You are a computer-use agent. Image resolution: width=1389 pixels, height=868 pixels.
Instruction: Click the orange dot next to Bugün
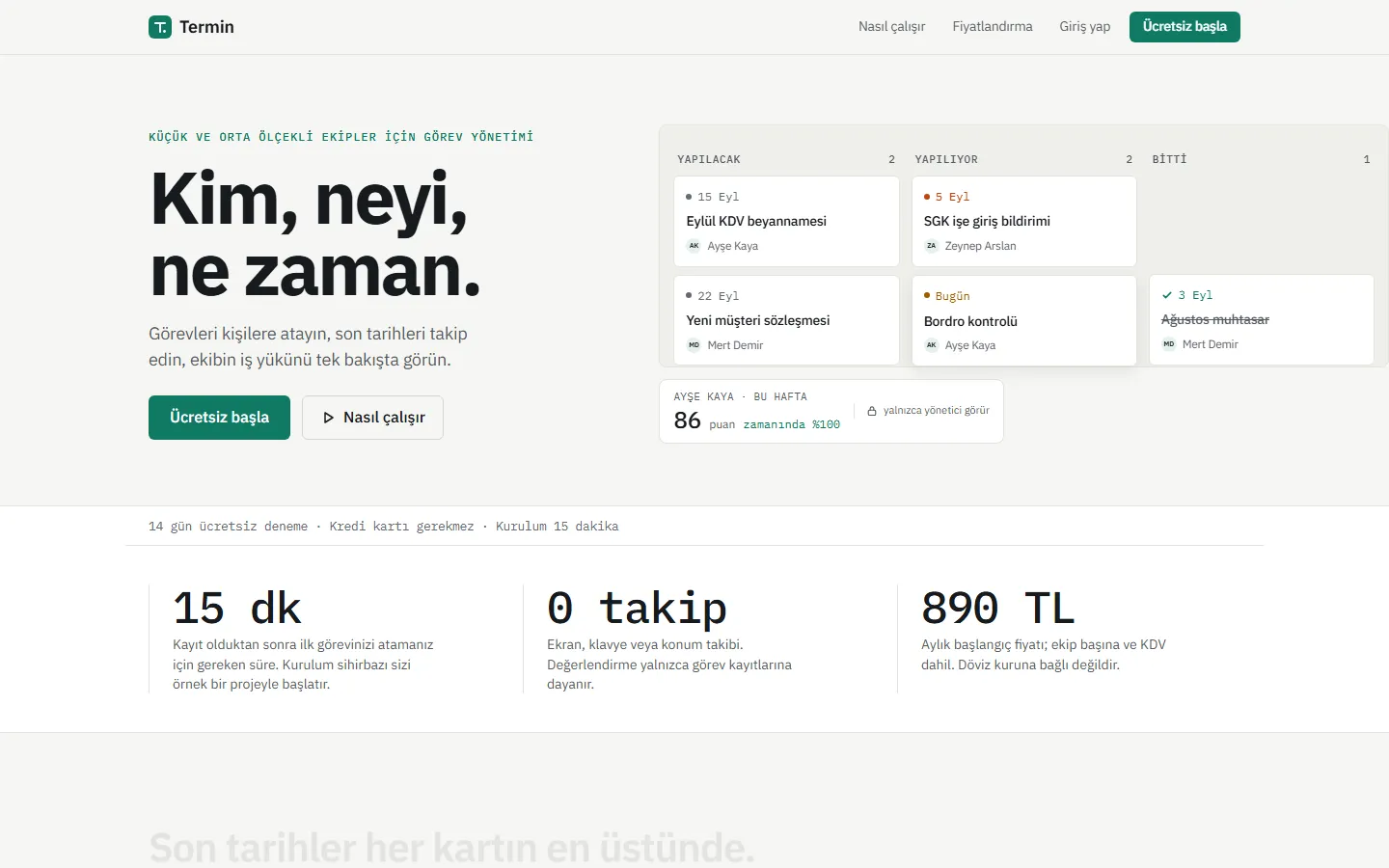point(927,296)
